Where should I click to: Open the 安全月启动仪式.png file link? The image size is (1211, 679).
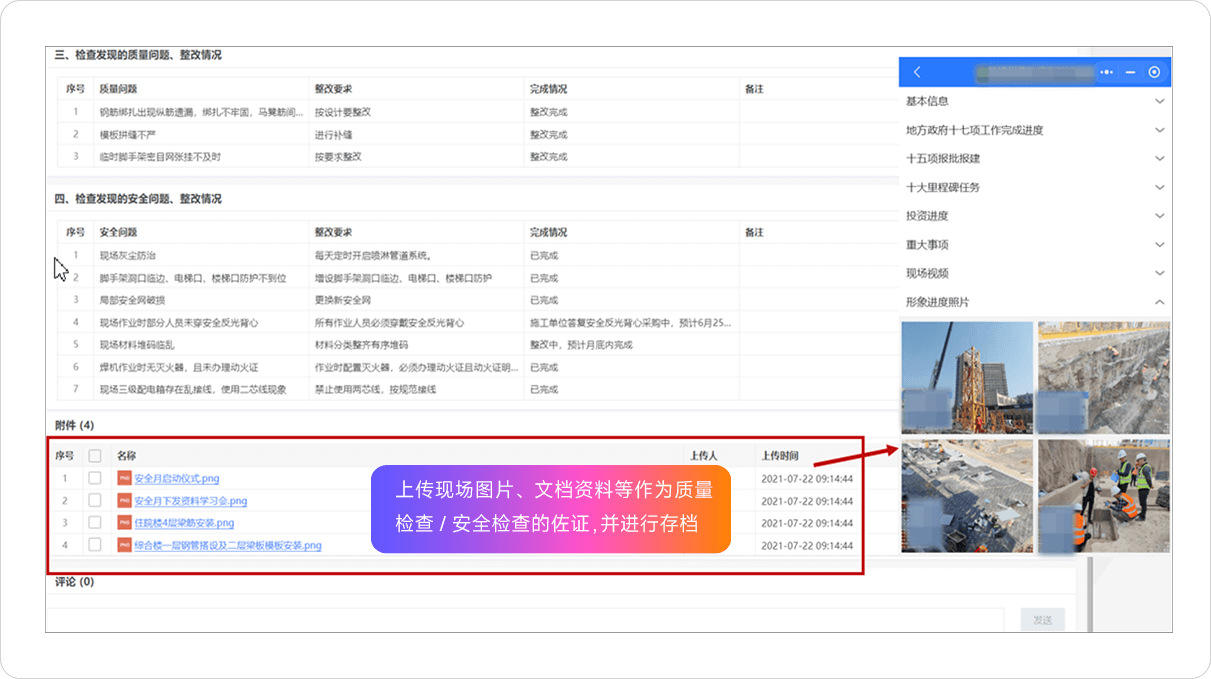pos(176,479)
